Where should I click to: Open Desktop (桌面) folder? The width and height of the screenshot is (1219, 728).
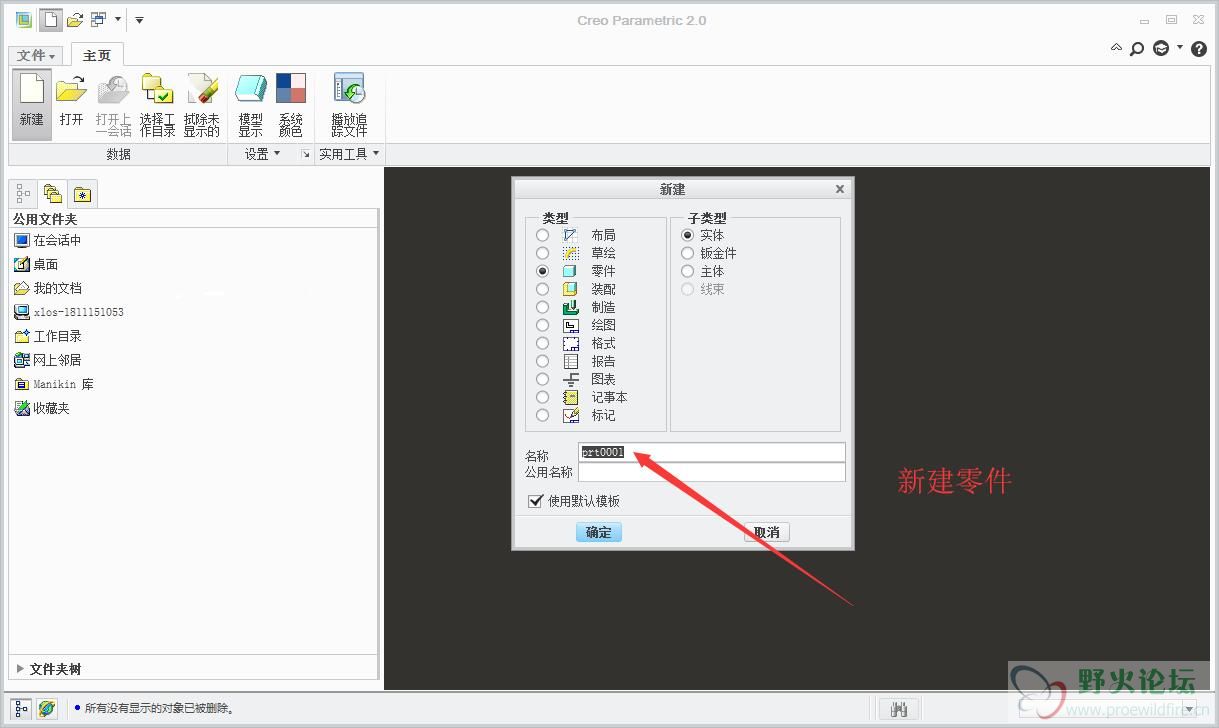36,264
